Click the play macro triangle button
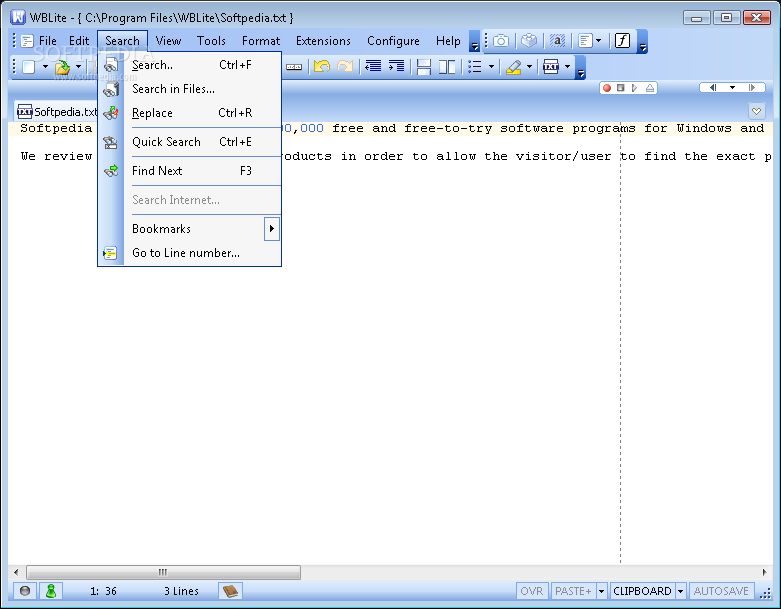The width and height of the screenshot is (781, 609). pyautogui.click(x=634, y=88)
